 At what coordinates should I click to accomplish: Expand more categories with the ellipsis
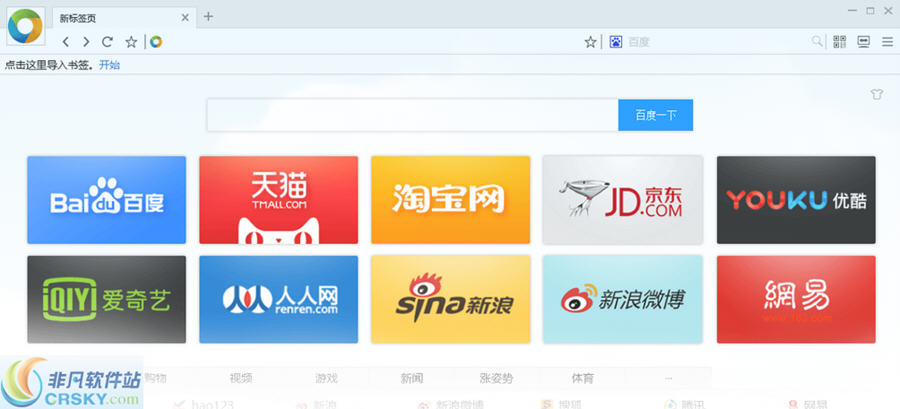668,378
